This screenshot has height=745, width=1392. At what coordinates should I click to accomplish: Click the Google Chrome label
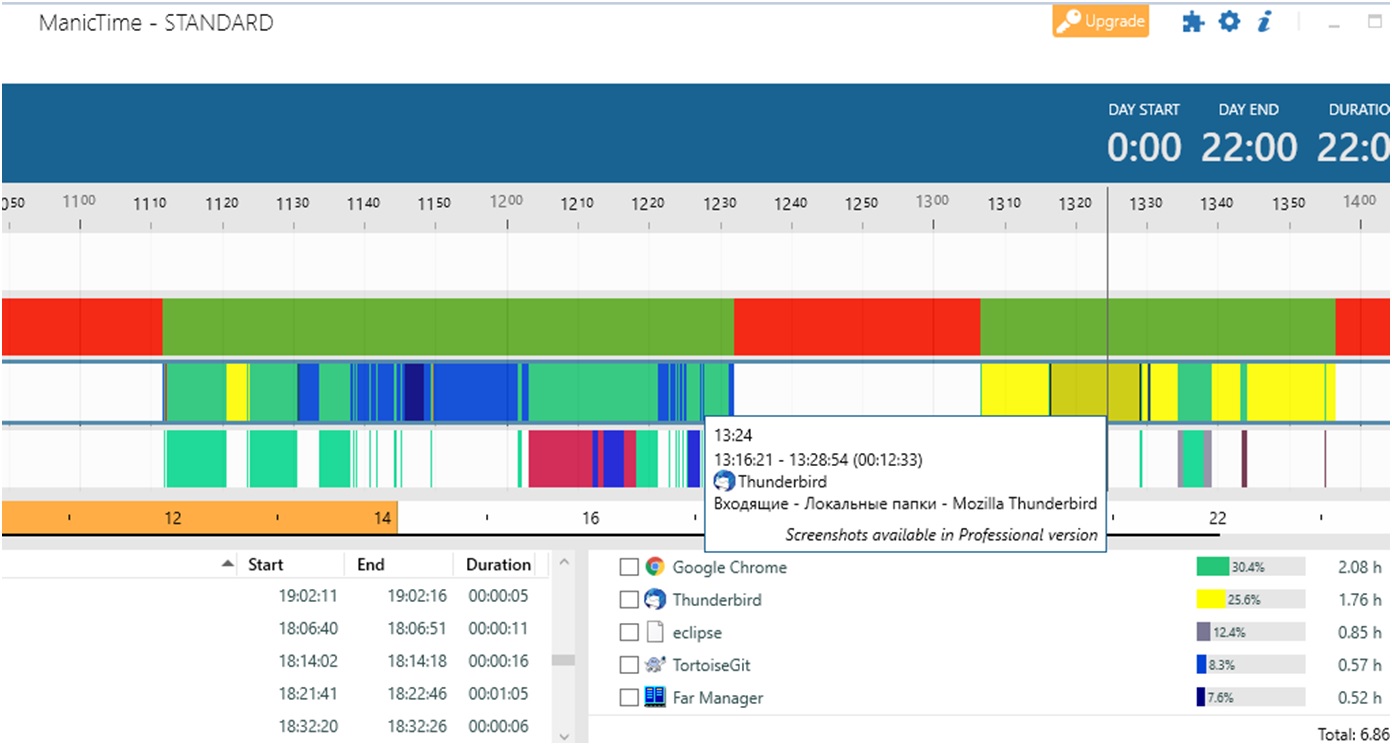click(x=729, y=567)
